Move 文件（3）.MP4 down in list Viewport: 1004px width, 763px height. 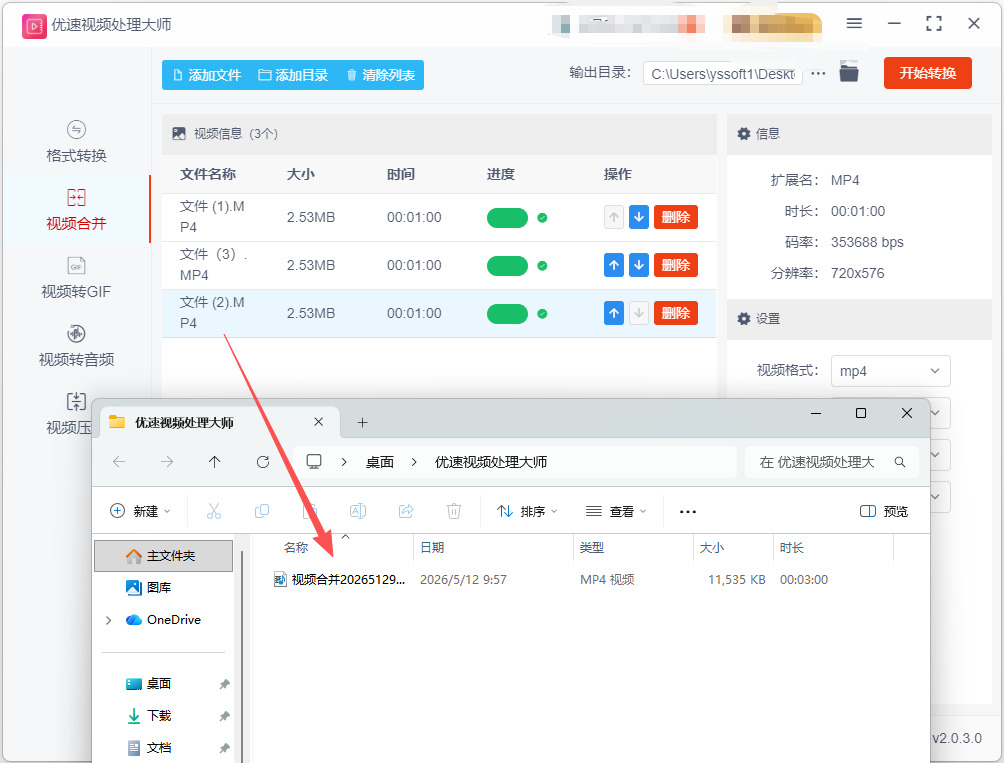(x=638, y=265)
